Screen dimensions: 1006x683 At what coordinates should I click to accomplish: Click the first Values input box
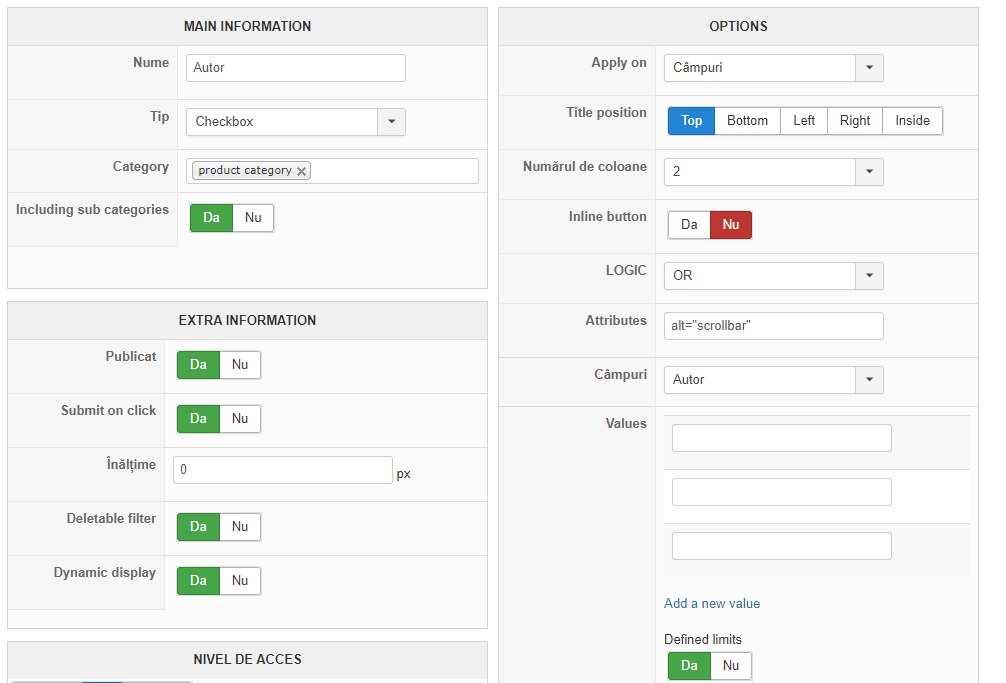pos(781,438)
